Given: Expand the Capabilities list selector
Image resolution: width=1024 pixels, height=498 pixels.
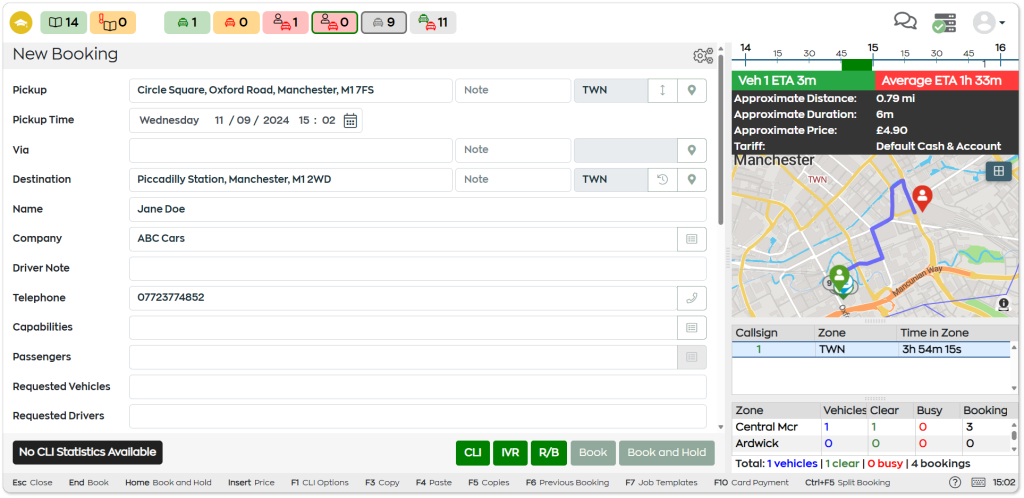Looking at the screenshot, I should 691,327.
